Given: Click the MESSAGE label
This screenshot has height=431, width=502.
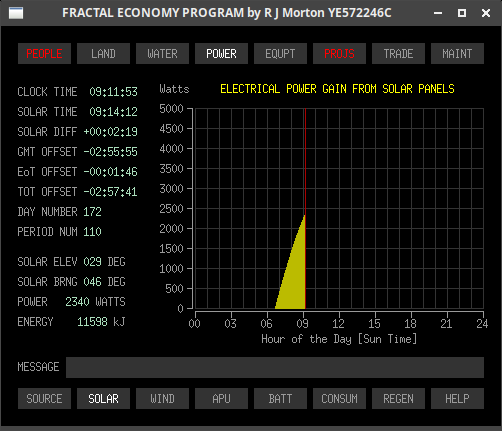Looking at the screenshot, I should [38, 367].
